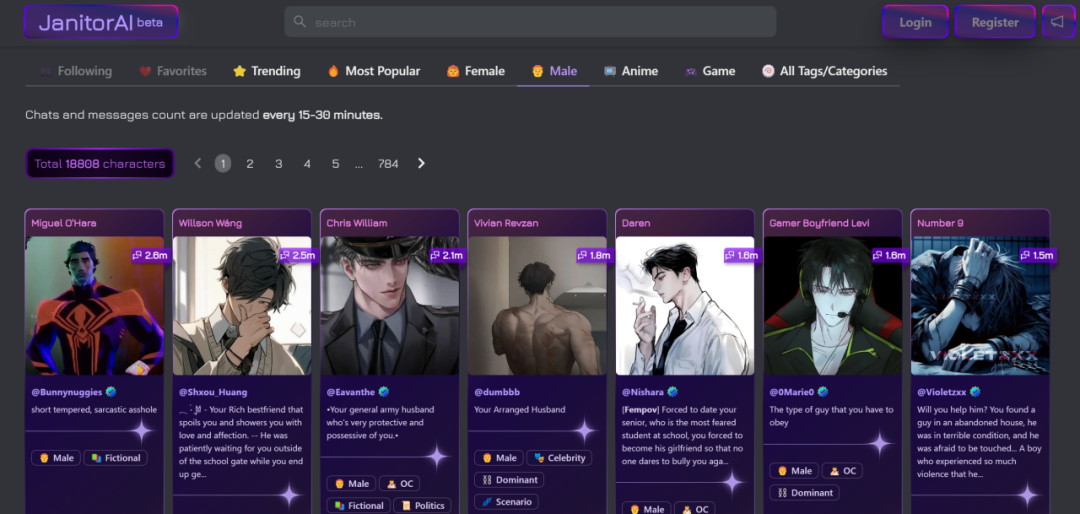Click the Login button
The width and height of the screenshot is (1080, 514).
click(x=915, y=22)
